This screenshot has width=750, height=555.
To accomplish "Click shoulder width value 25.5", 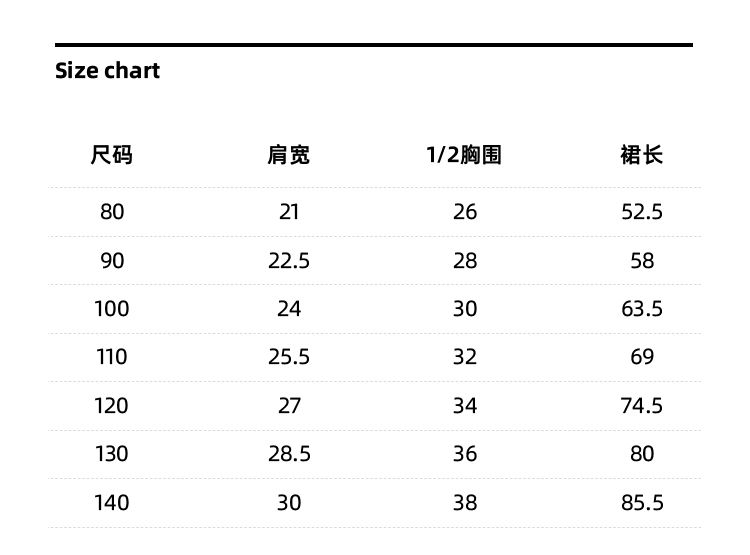I will pos(289,357).
